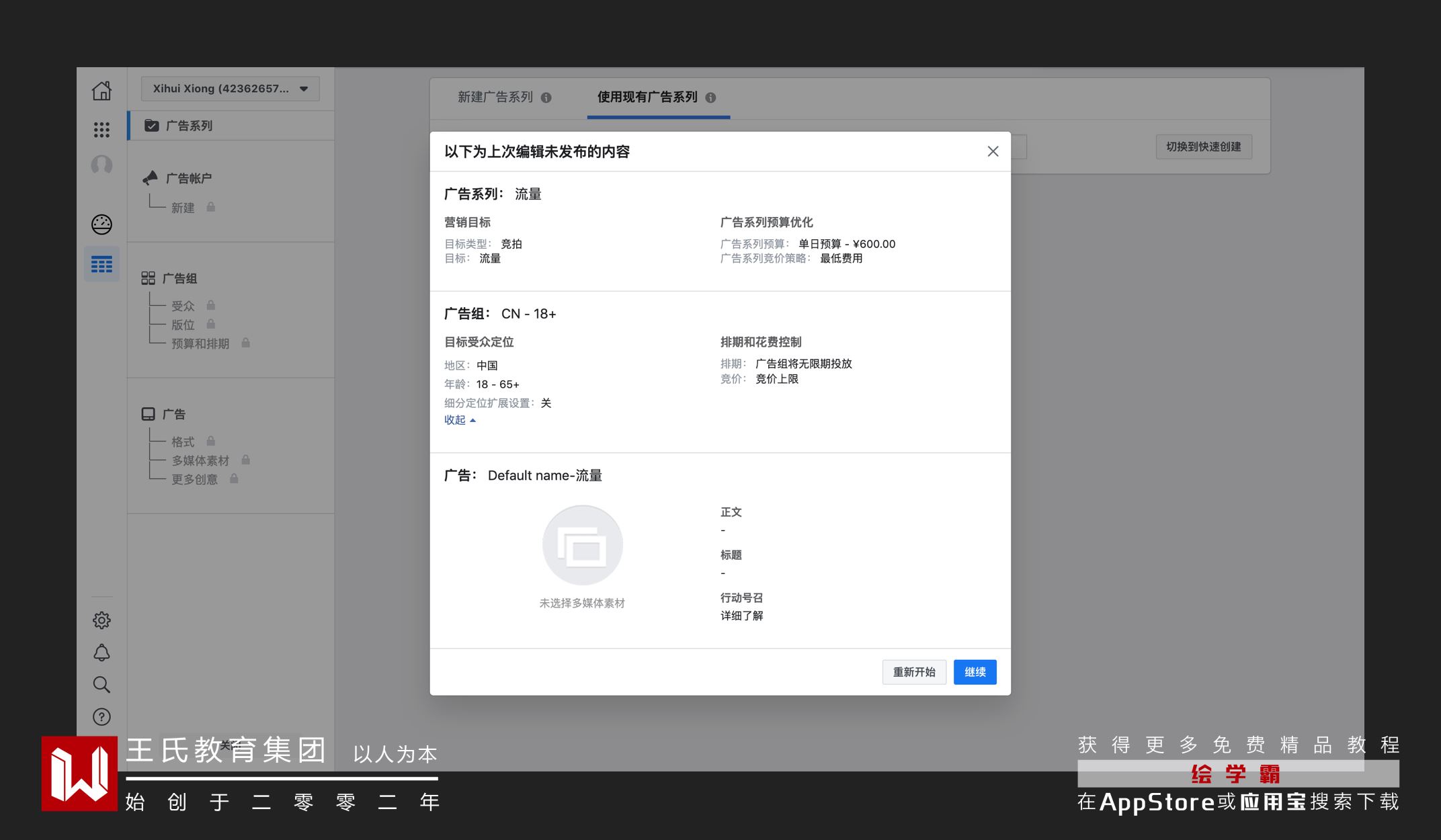The height and width of the screenshot is (840, 1441).
Task: Click the notifications bell icon
Action: (101, 653)
